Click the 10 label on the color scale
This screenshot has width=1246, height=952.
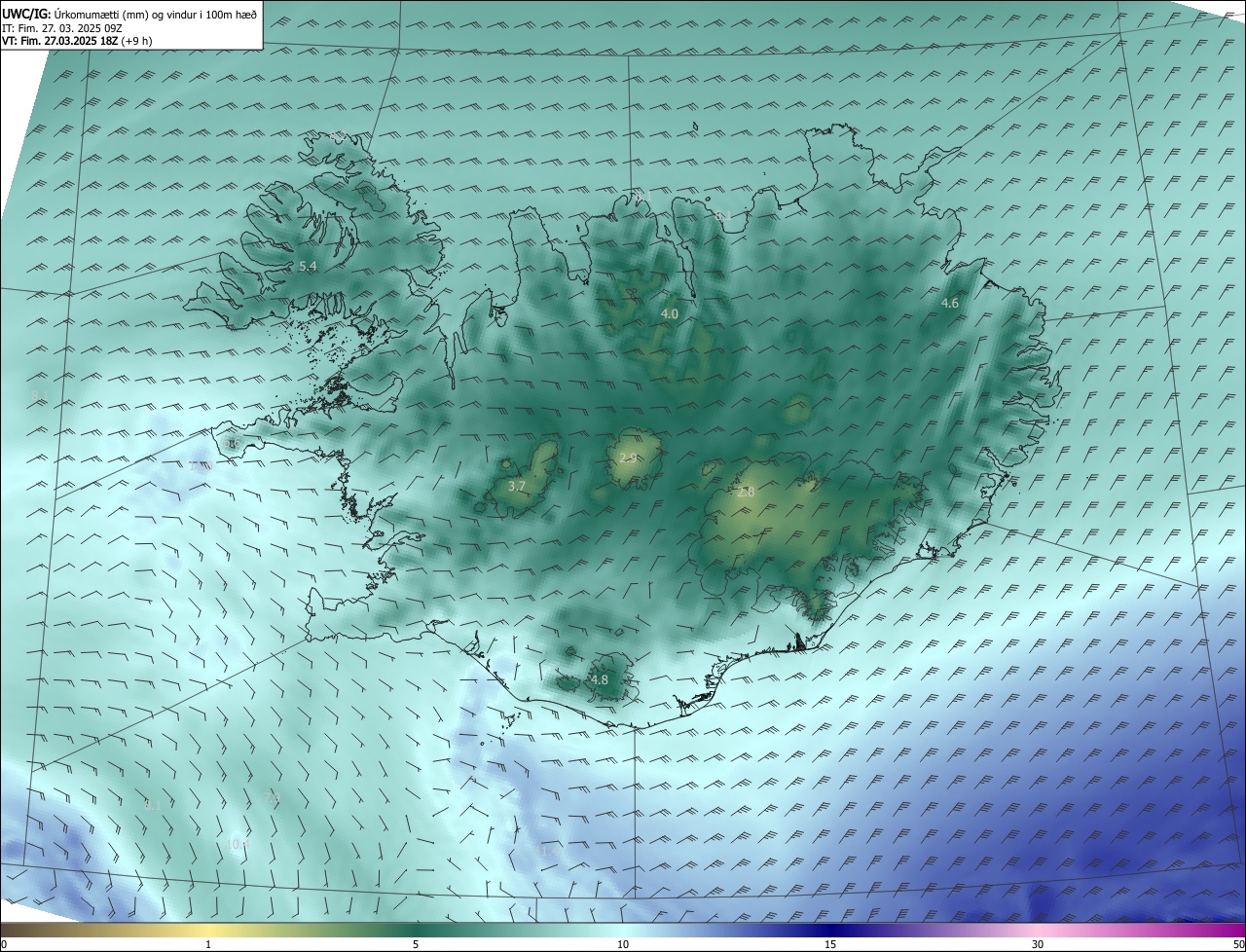click(623, 944)
